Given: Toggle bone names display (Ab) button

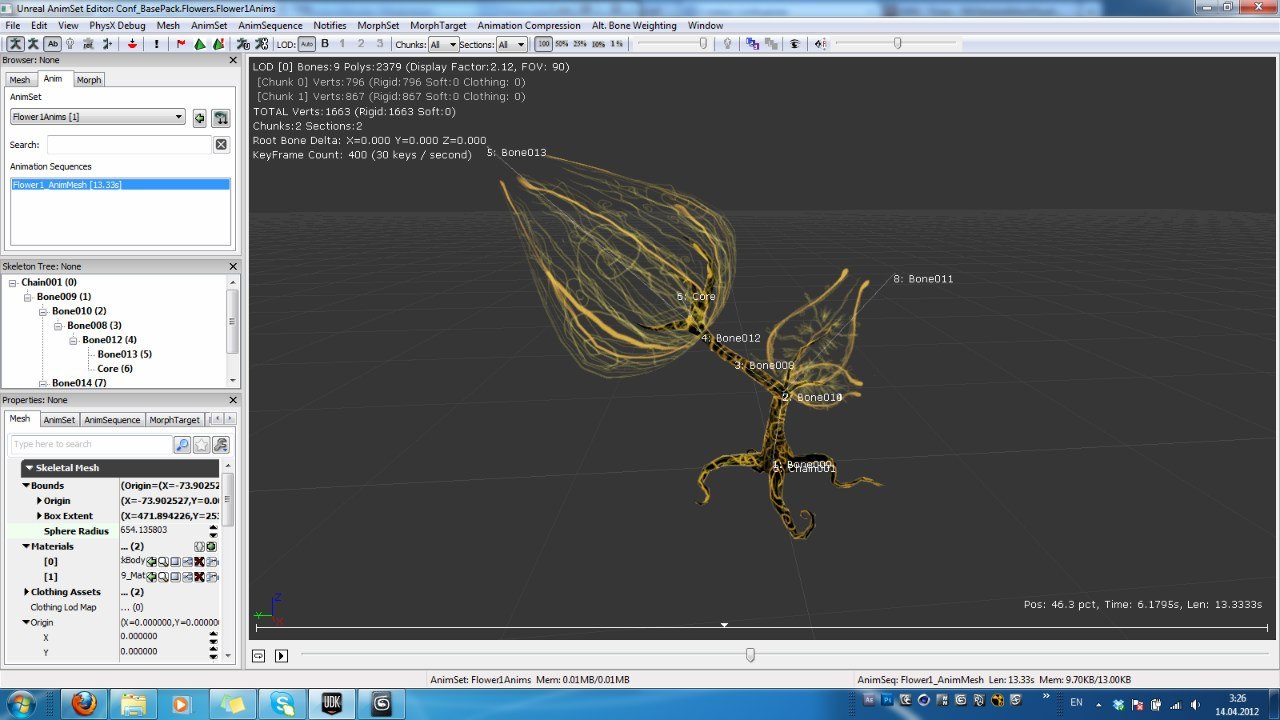Looking at the screenshot, I should click(52, 44).
